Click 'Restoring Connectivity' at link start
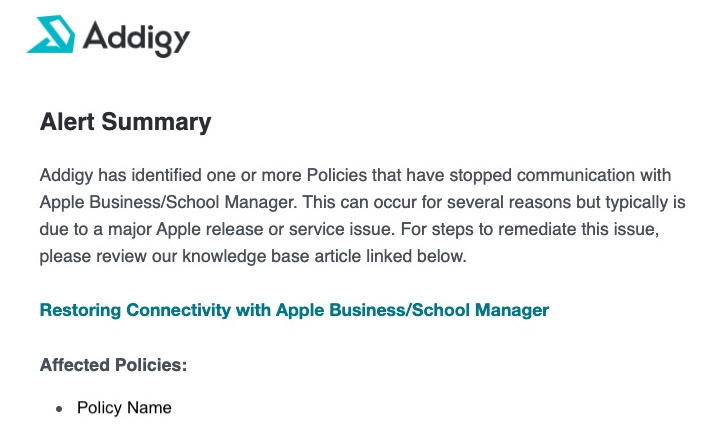The image size is (728, 424). pyautogui.click(x=135, y=310)
